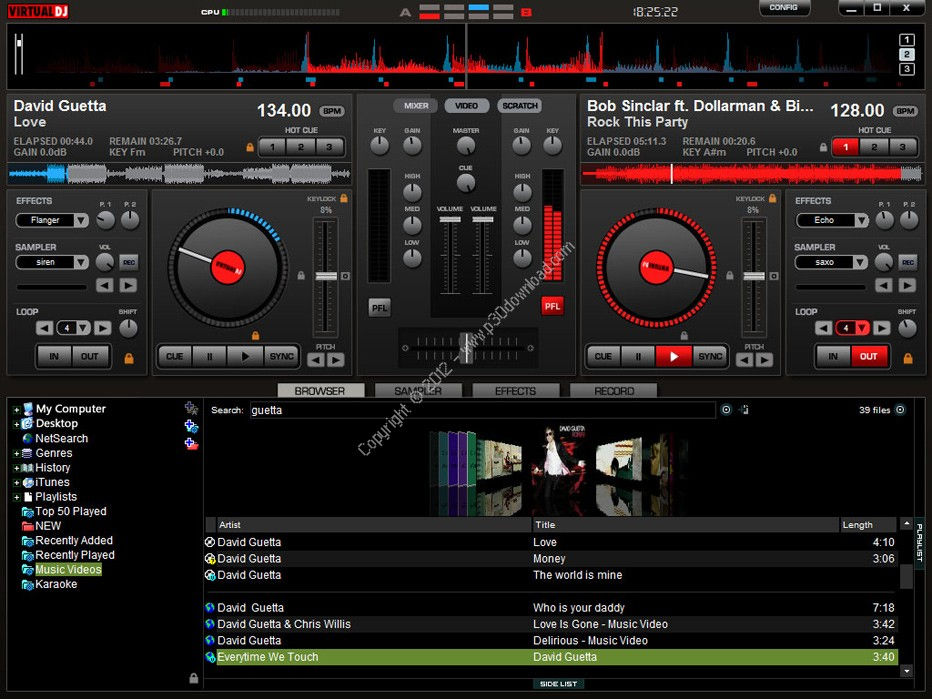Open left deck Flanger effect dropdown

pyautogui.click(x=81, y=221)
